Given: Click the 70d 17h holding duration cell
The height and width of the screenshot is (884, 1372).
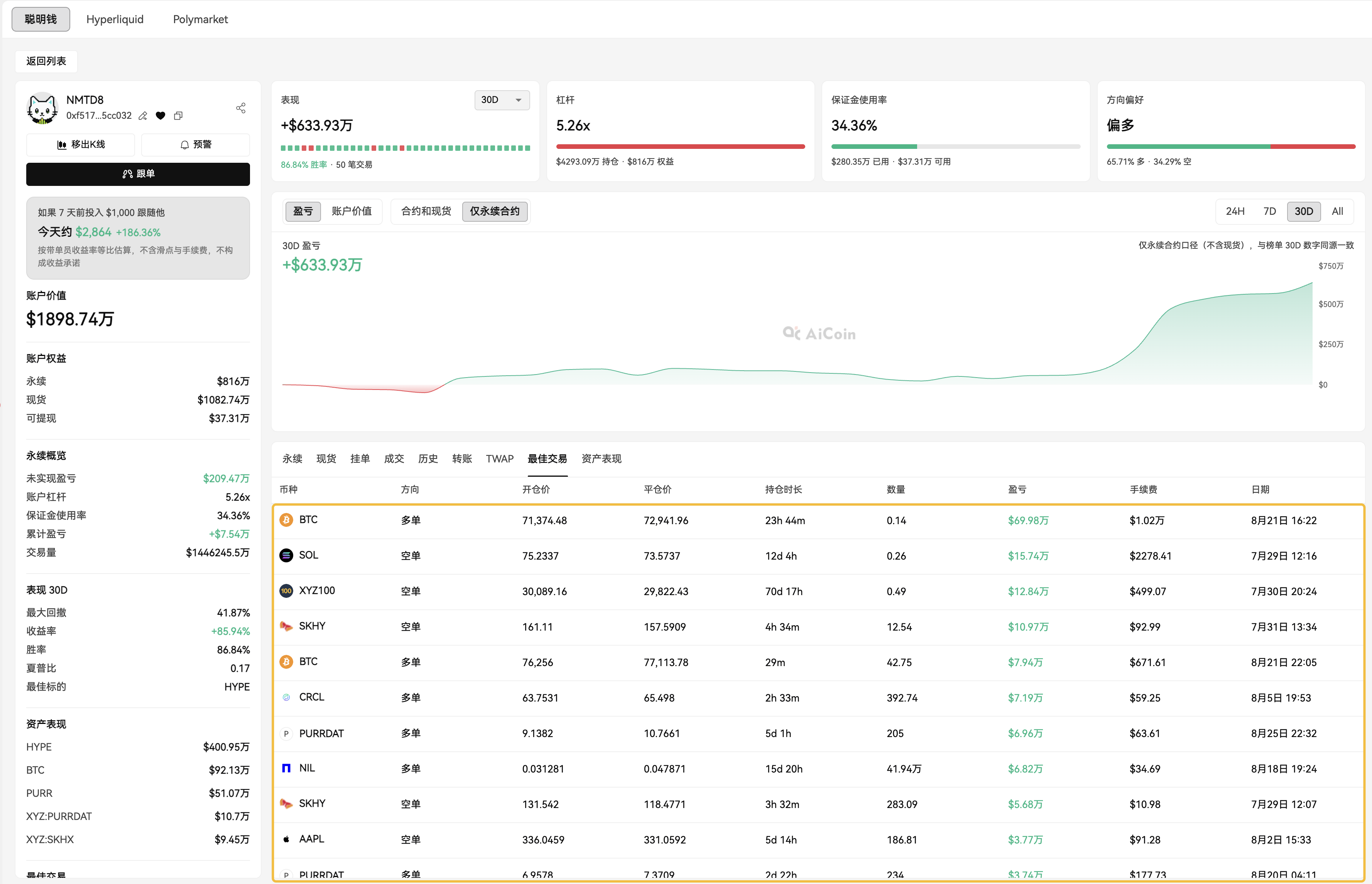Looking at the screenshot, I should 784,592.
